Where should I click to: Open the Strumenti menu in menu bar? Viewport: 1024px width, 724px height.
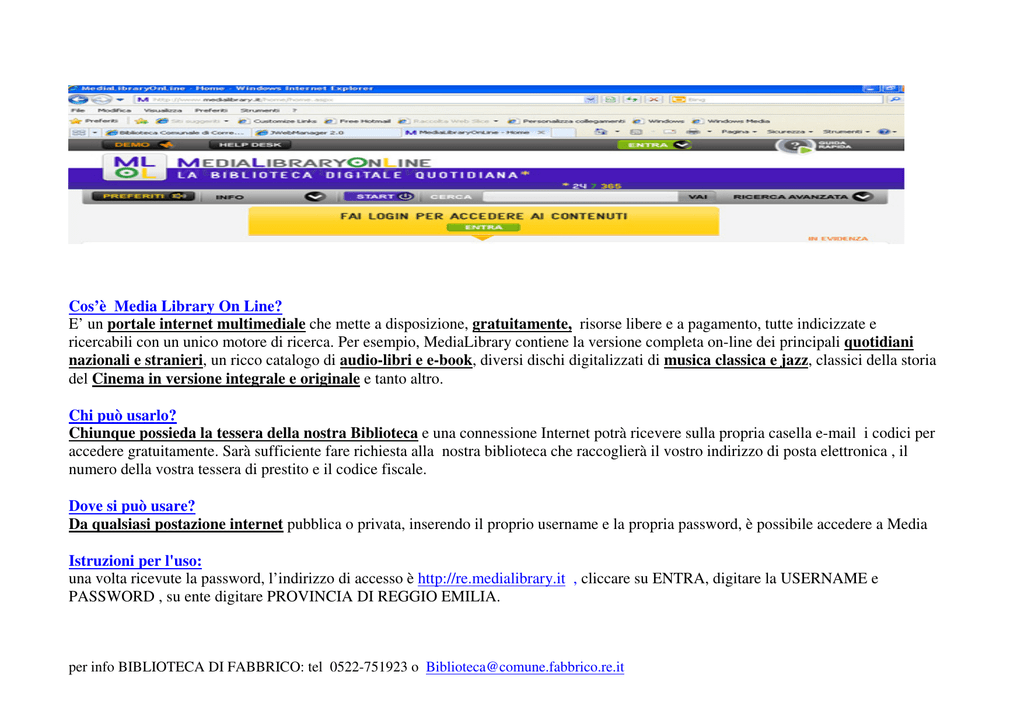point(259,110)
